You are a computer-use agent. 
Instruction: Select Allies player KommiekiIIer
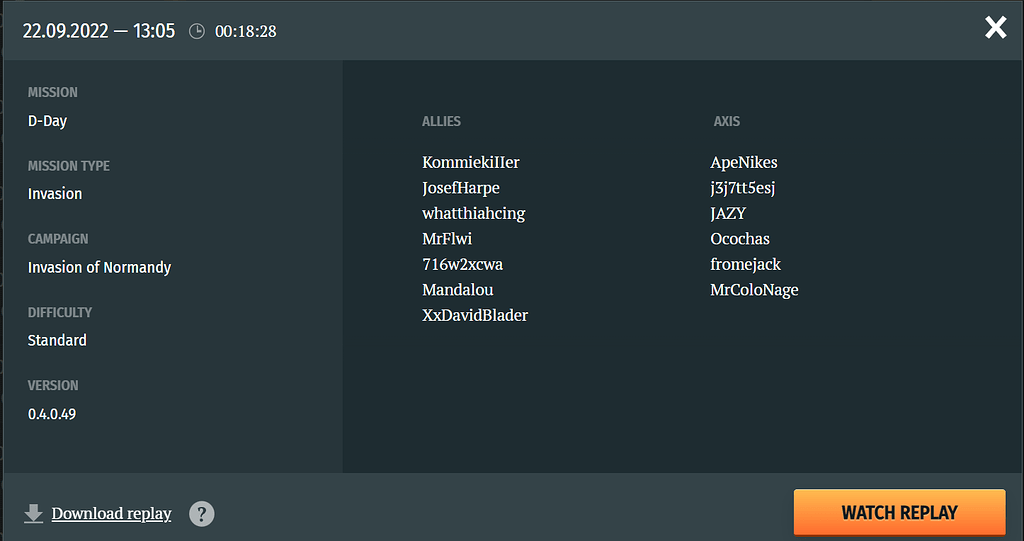click(471, 162)
